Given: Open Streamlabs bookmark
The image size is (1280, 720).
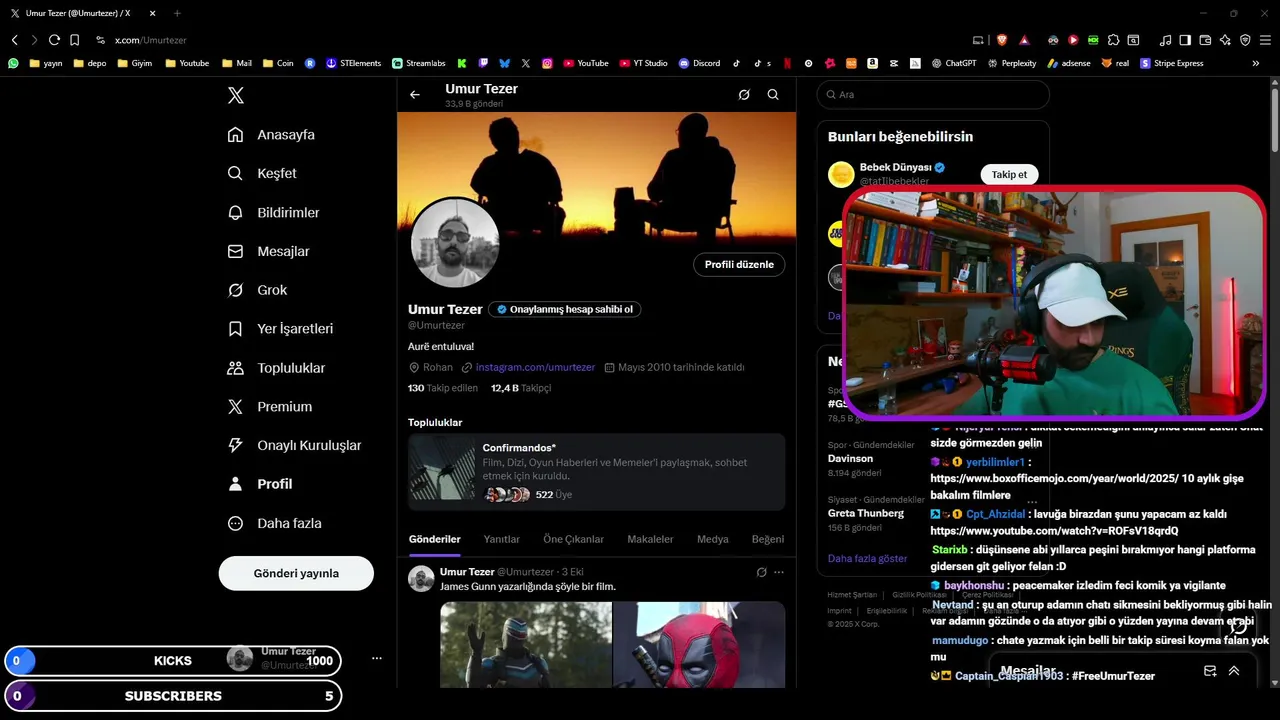Looking at the screenshot, I should [418, 63].
